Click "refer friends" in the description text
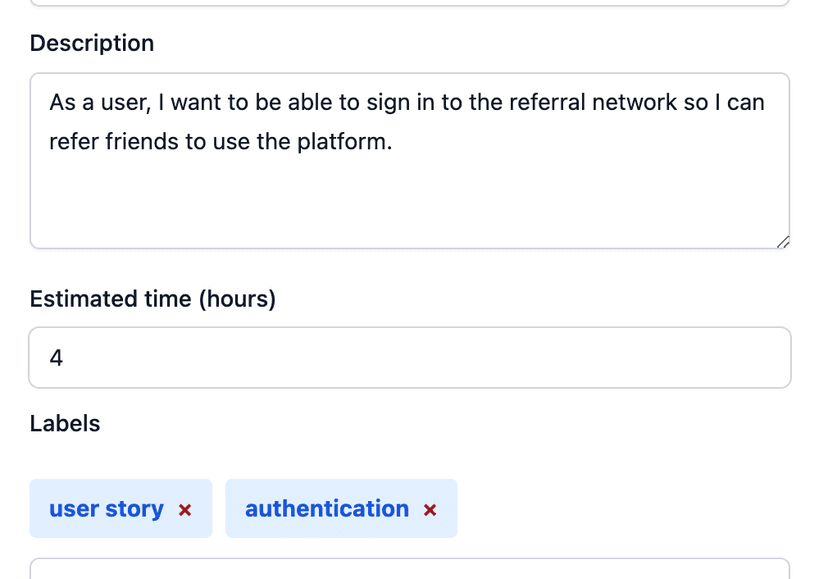This screenshot has width=828, height=579. tap(111, 142)
